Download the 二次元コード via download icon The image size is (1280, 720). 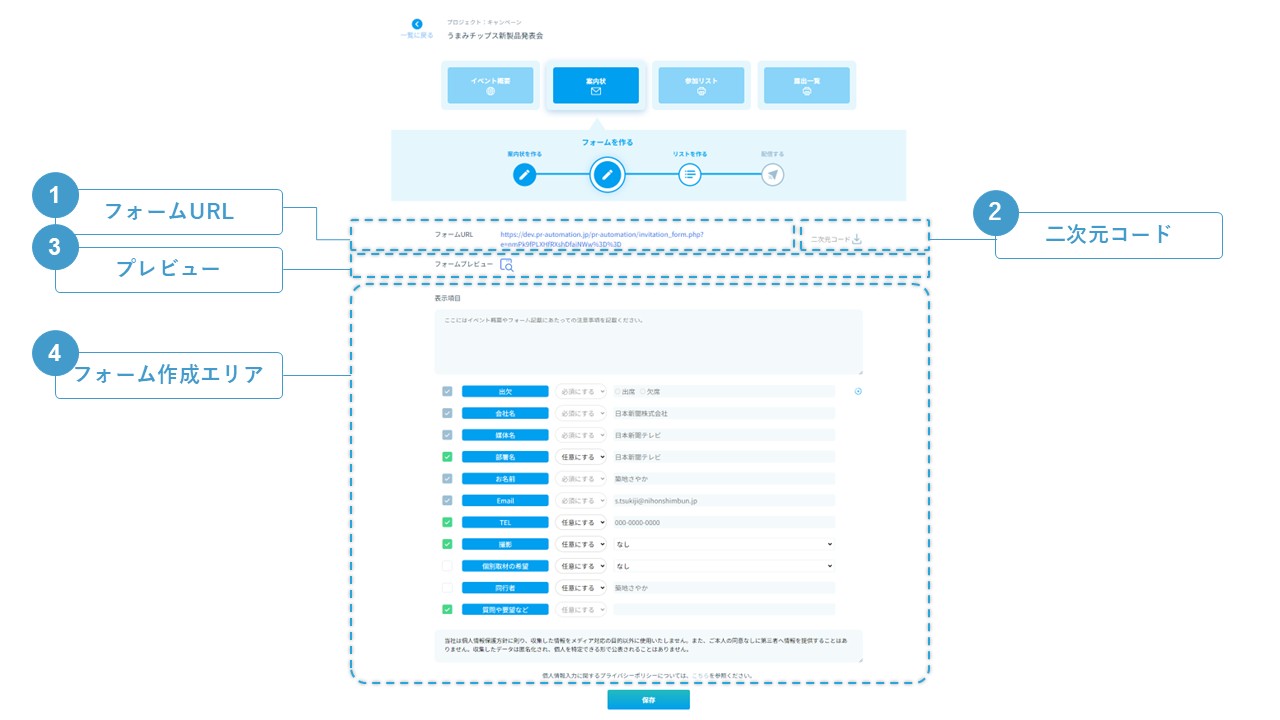point(857,239)
